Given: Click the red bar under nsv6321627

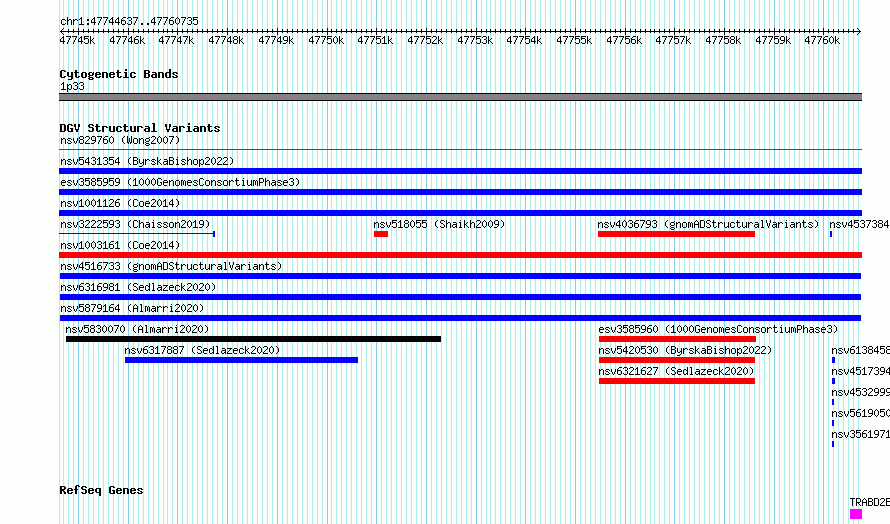Looking at the screenshot, I should pyautogui.click(x=677, y=381).
